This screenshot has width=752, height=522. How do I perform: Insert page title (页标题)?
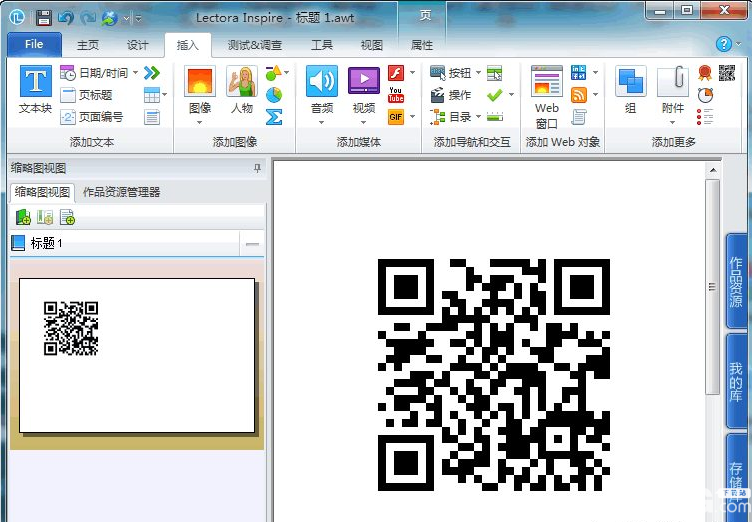pyautogui.click(x=86, y=95)
